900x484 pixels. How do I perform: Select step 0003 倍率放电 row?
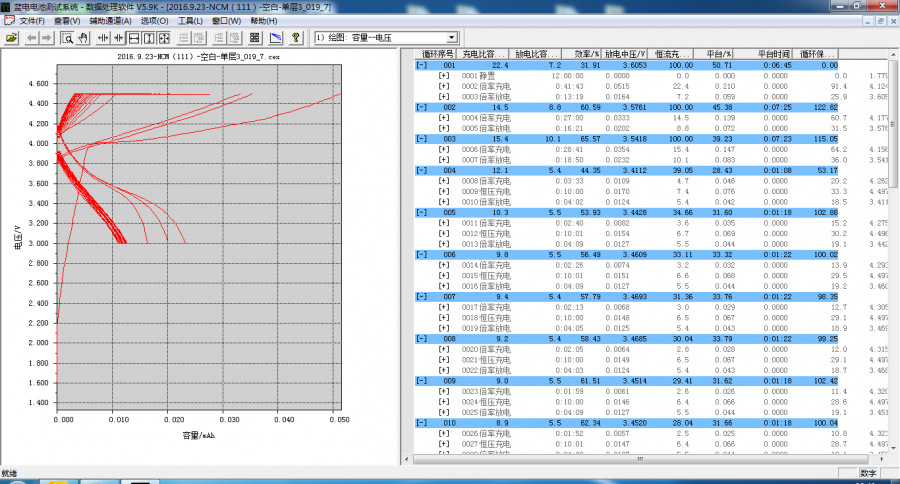coord(651,97)
